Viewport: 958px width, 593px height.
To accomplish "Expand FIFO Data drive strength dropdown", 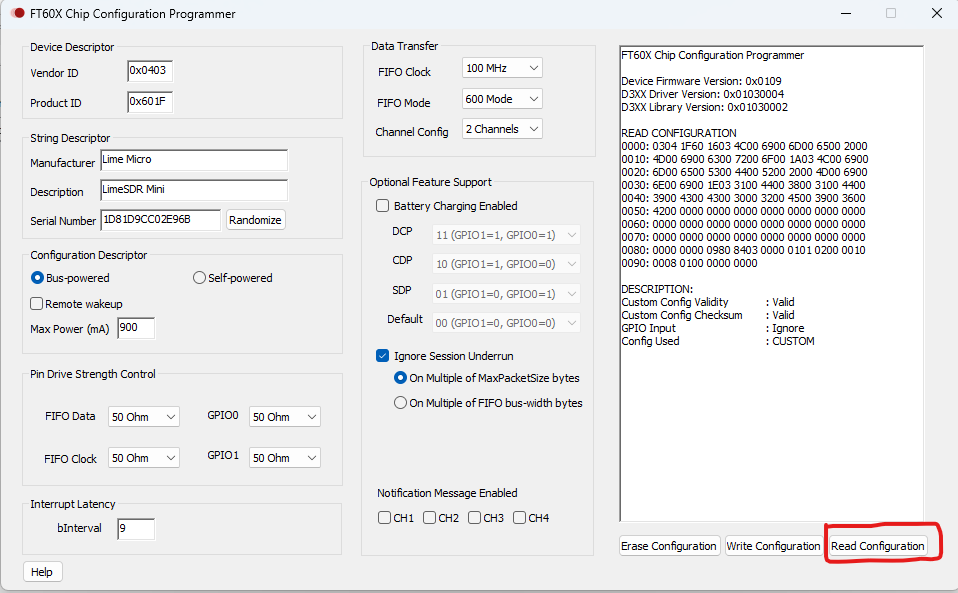I will click(144, 417).
